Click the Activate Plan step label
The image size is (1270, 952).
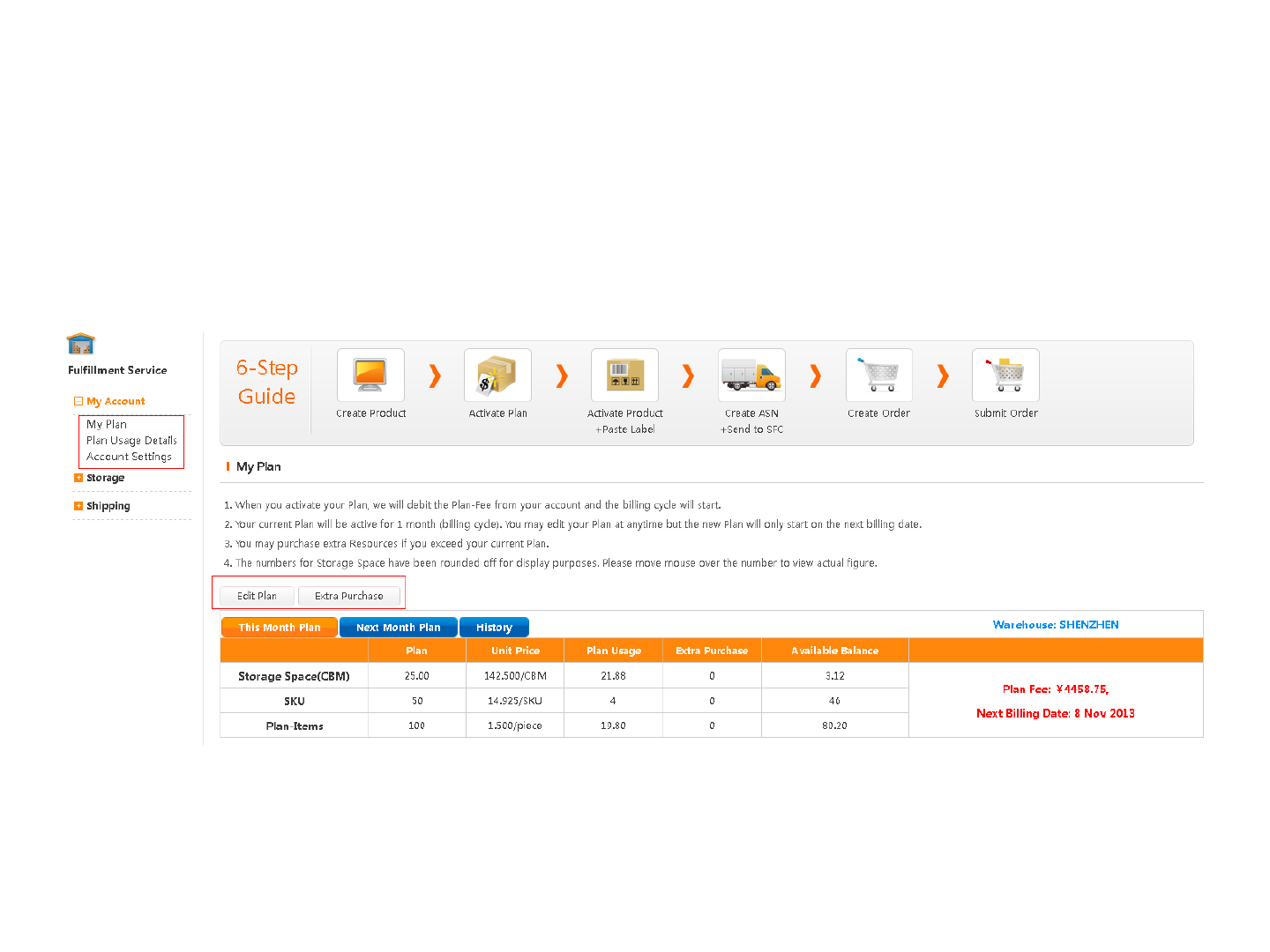click(498, 413)
